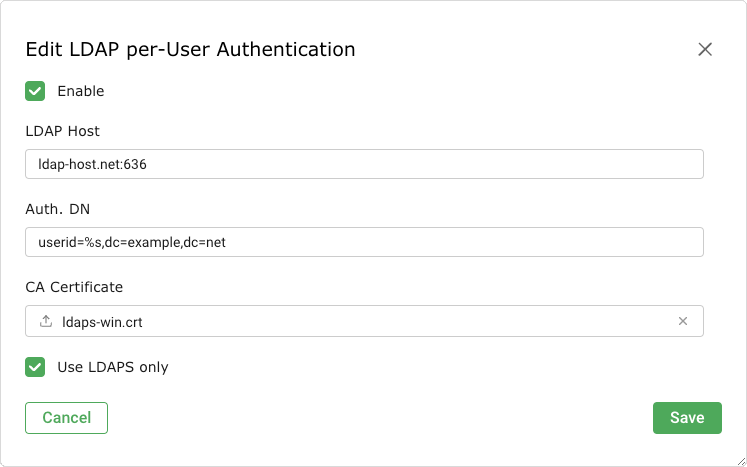
Task: Close the Edit LDAP dialog with X
Action: click(x=705, y=49)
